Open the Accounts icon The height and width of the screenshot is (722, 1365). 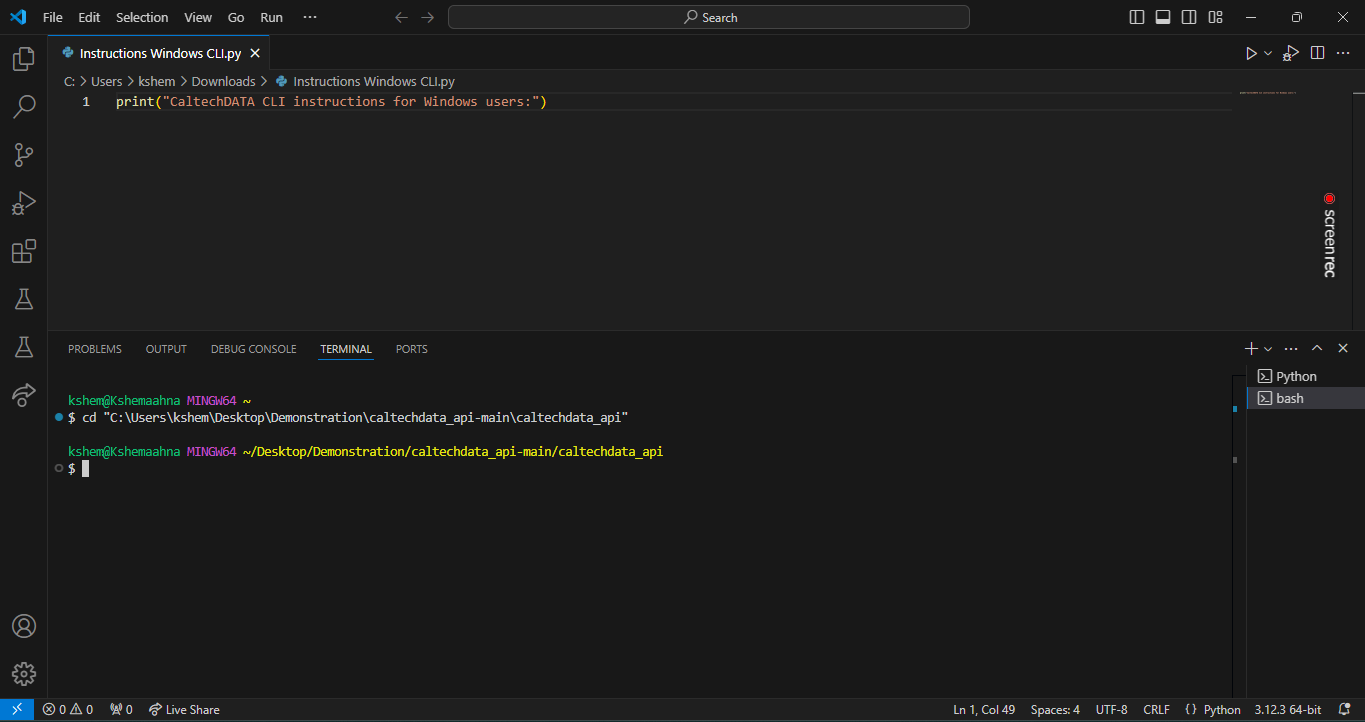[x=23, y=626]
